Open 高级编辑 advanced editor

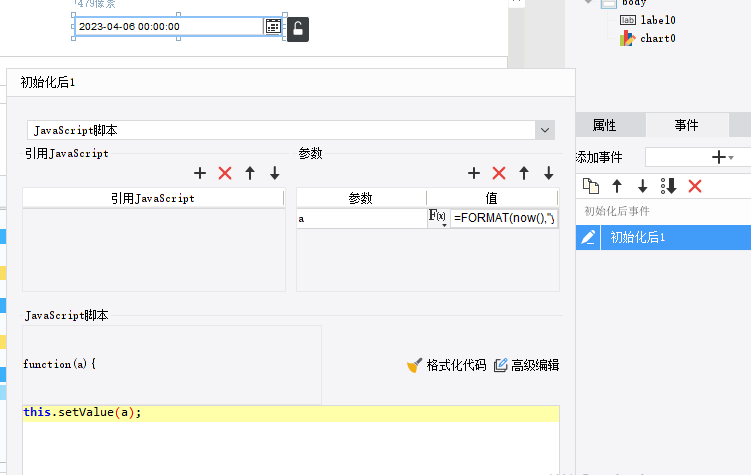click(526, 365)
